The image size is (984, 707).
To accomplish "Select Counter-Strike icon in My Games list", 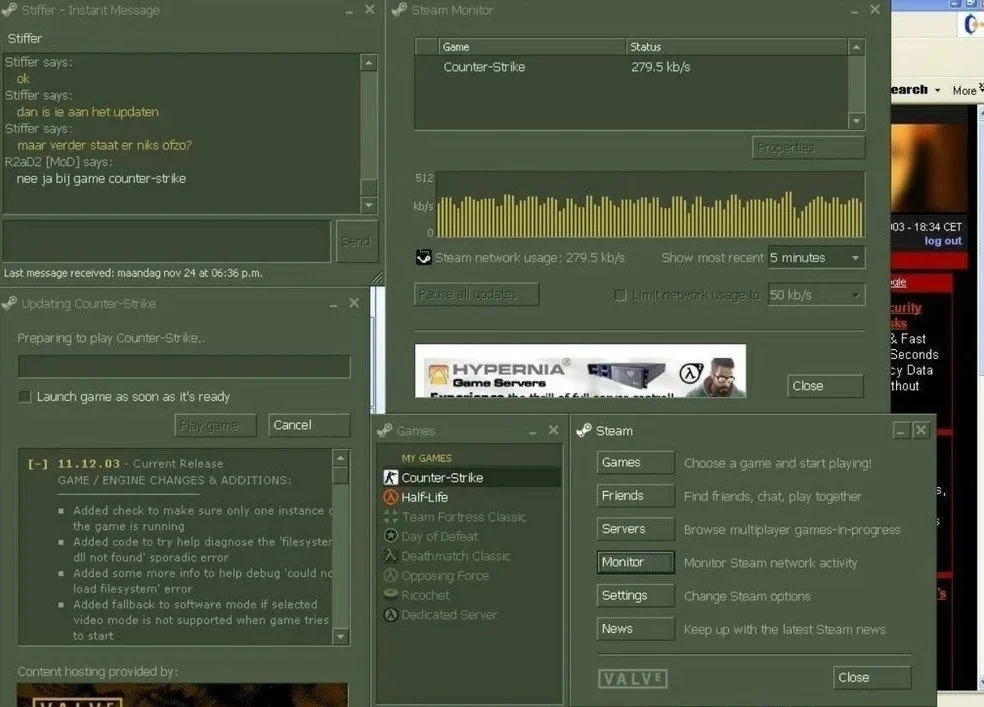I will [390, 477].
